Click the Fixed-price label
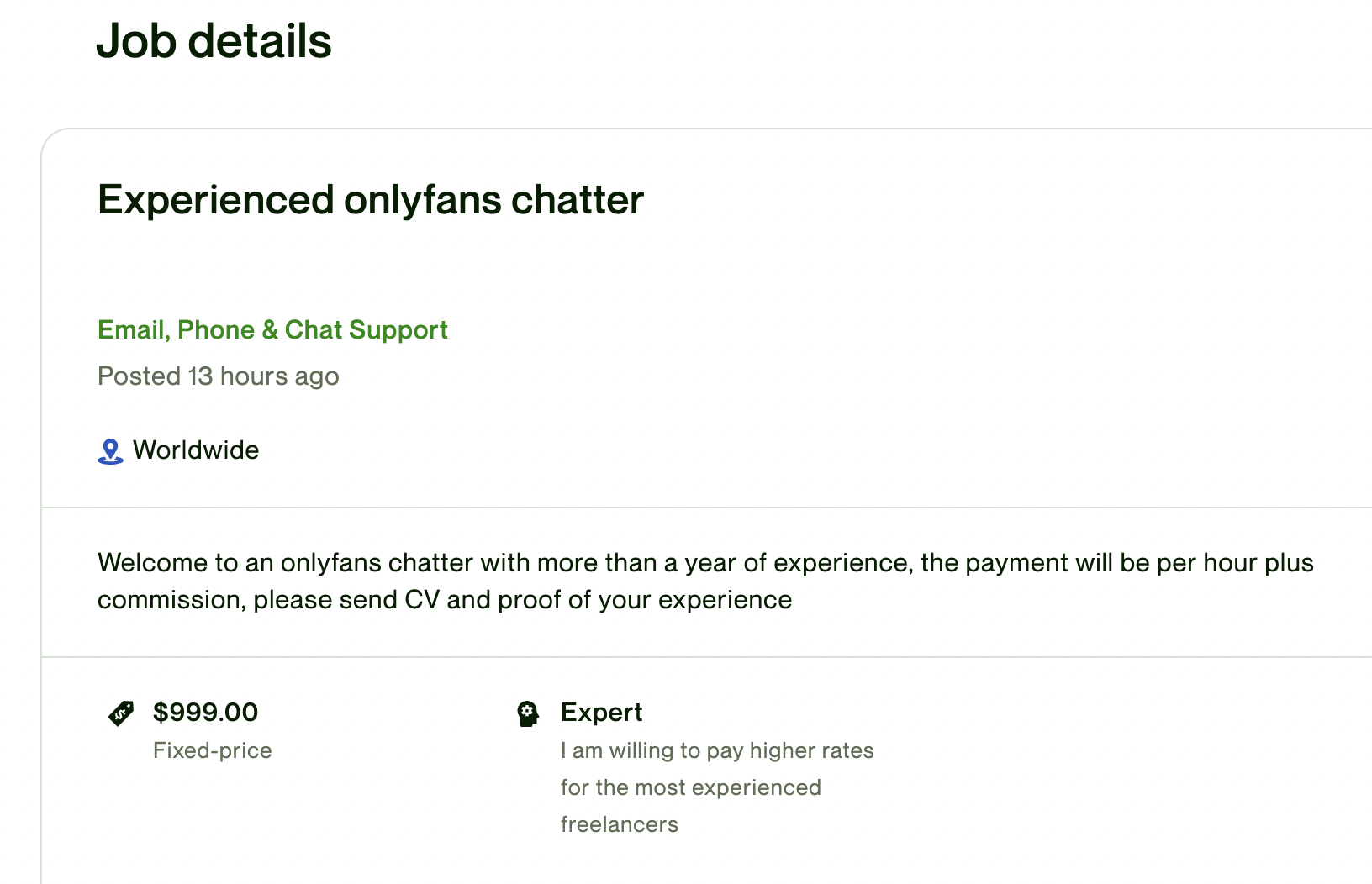 (x=213, y=750)
